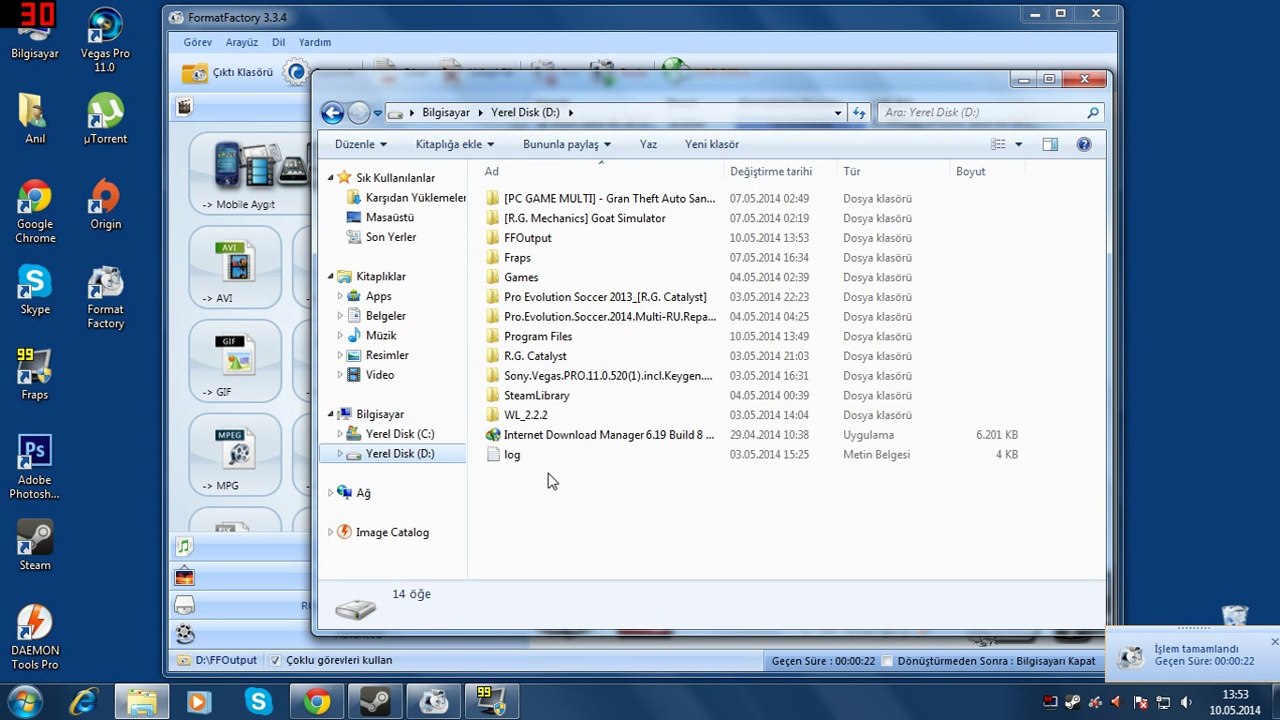Viewport: 1280px width, 720px height.
Task: Expand Image Catalog tree node
Action: click(331, 532)
